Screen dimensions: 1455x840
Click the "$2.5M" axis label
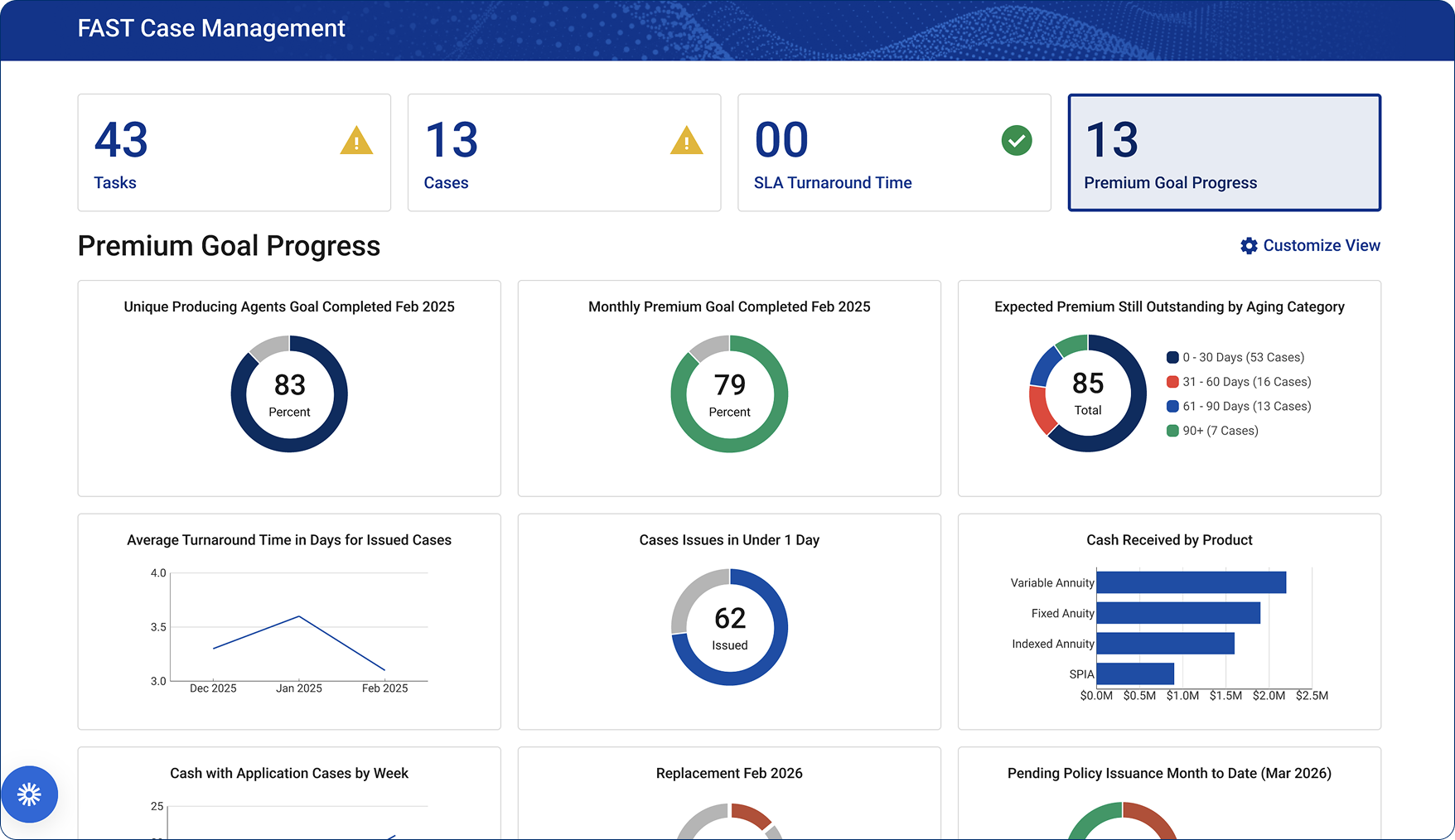1312,696
